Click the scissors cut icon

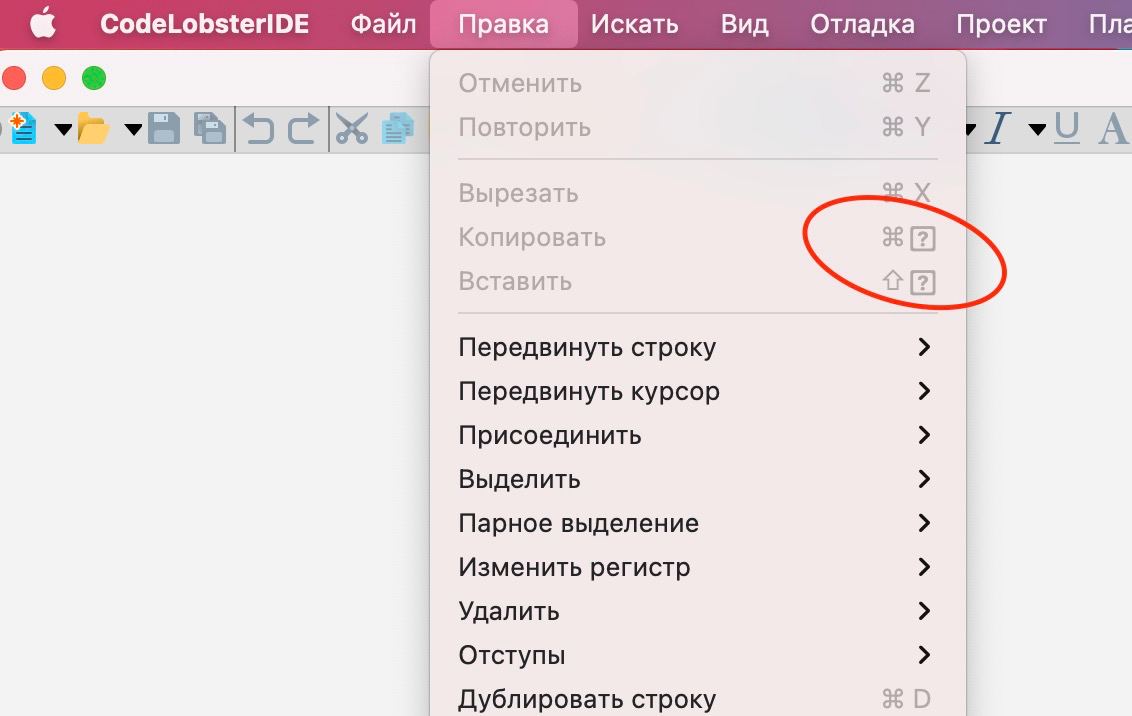point(352,128)
